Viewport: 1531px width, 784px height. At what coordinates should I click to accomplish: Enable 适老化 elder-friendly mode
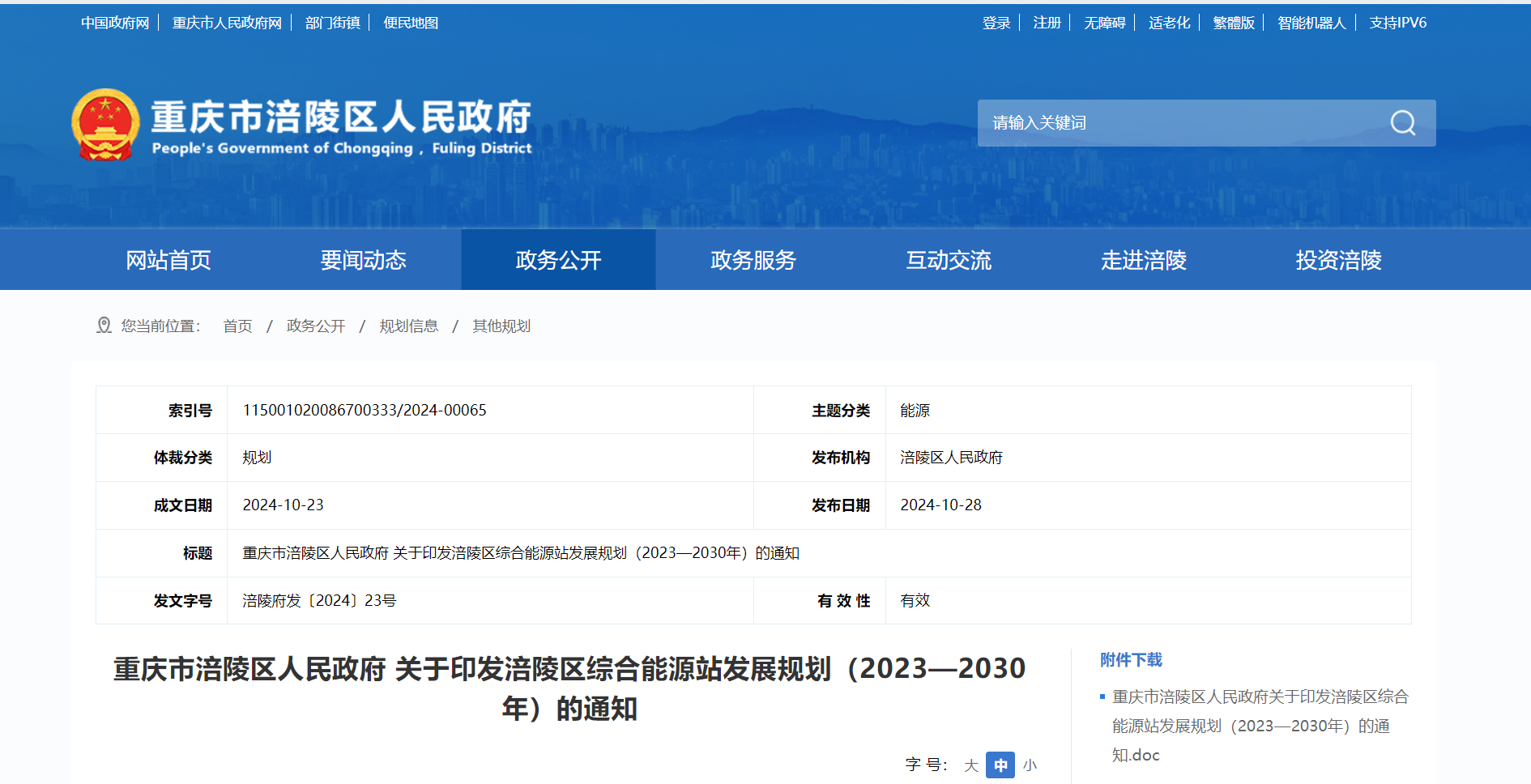point(1168,22)
